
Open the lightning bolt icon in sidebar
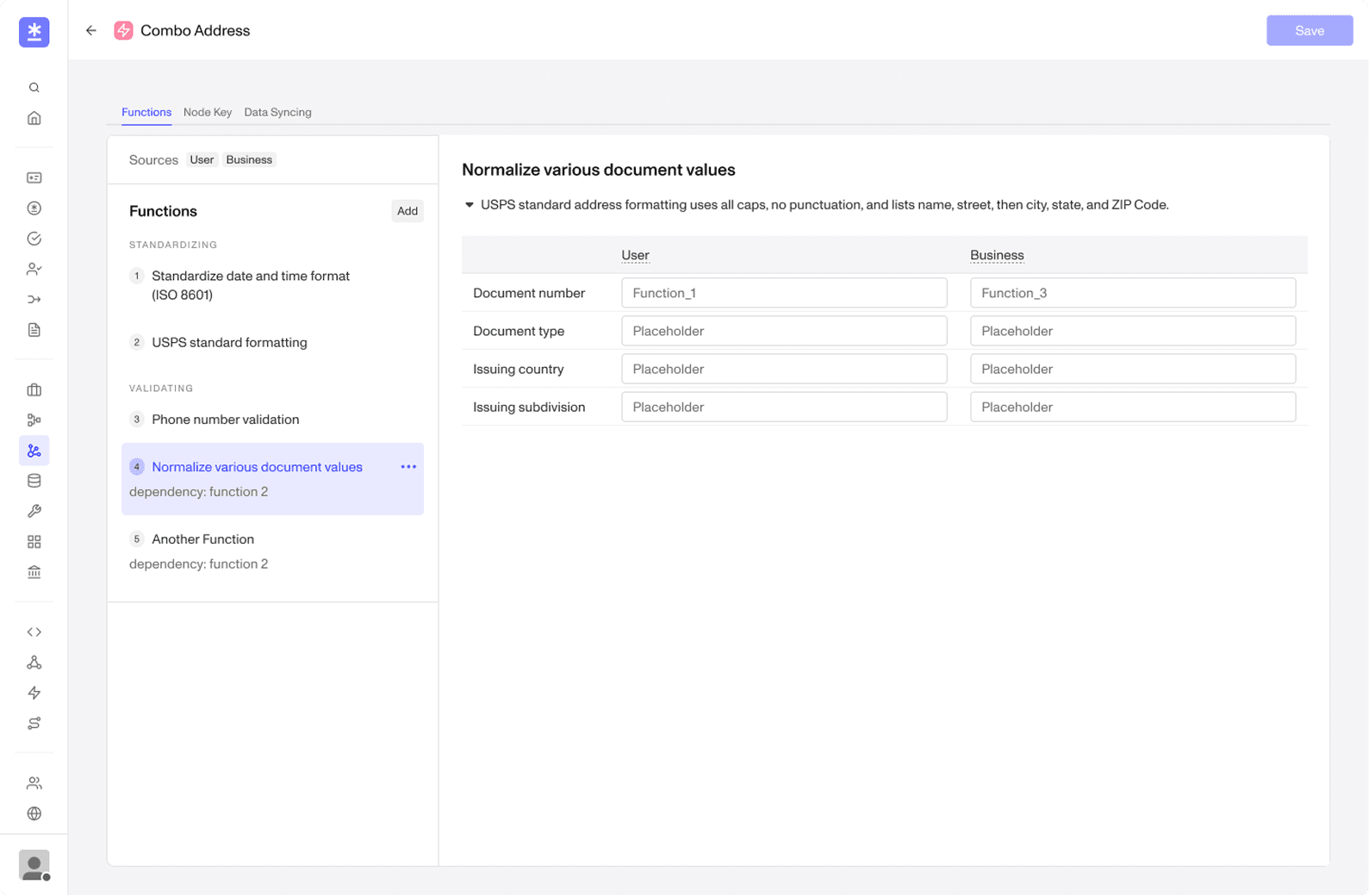(x=34, y=693)
